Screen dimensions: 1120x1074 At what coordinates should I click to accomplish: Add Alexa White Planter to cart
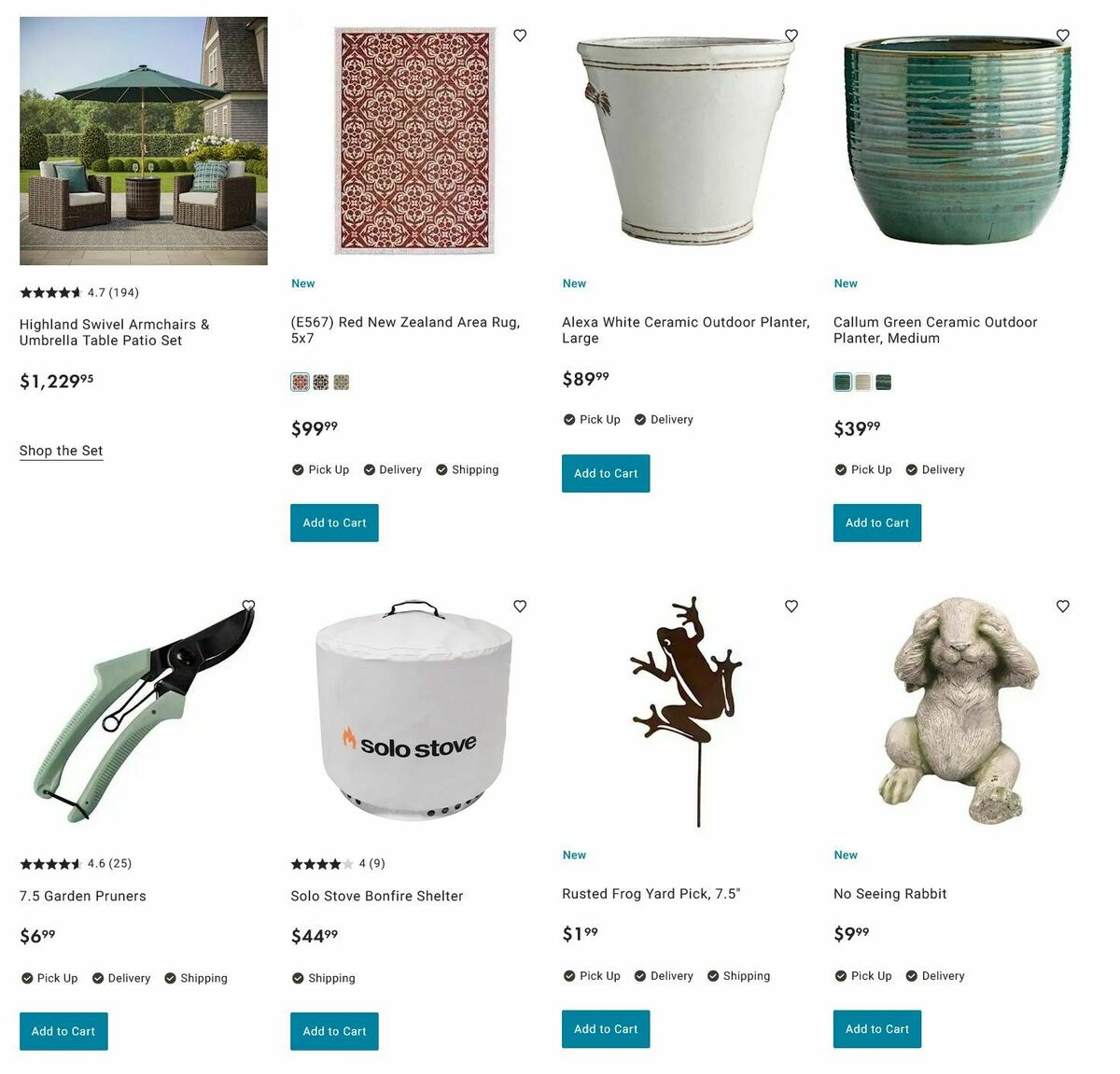click(606, 473)
